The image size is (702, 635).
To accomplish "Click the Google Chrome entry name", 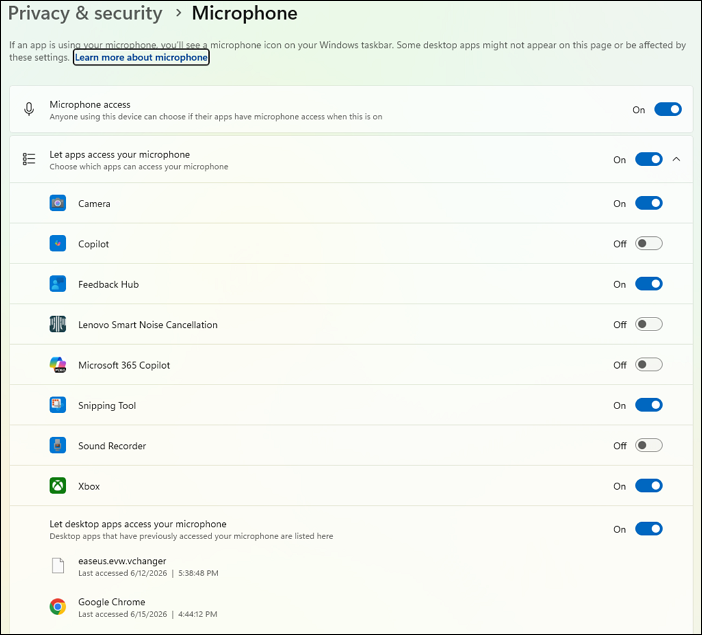I will 111,602.
